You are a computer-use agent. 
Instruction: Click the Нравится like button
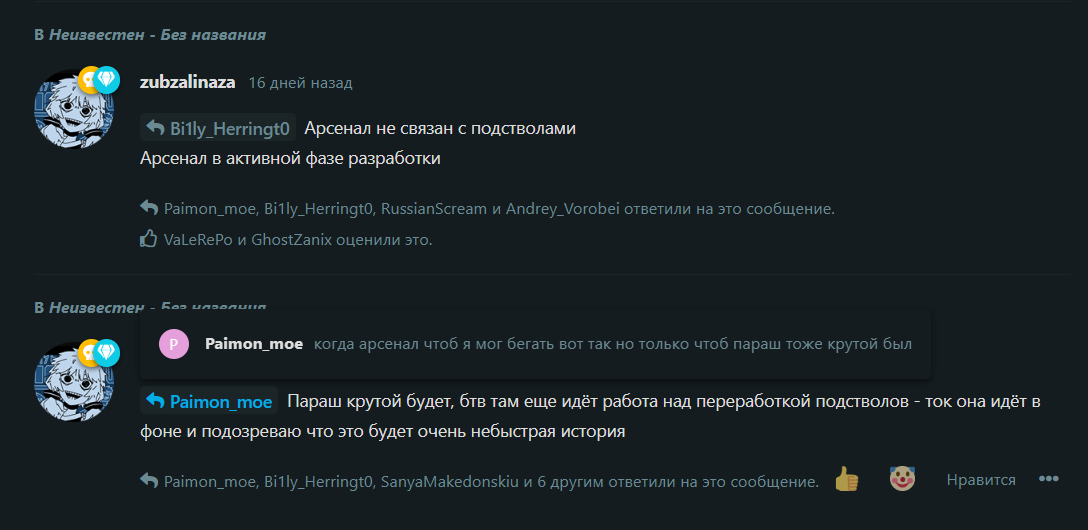coord(981,479)
